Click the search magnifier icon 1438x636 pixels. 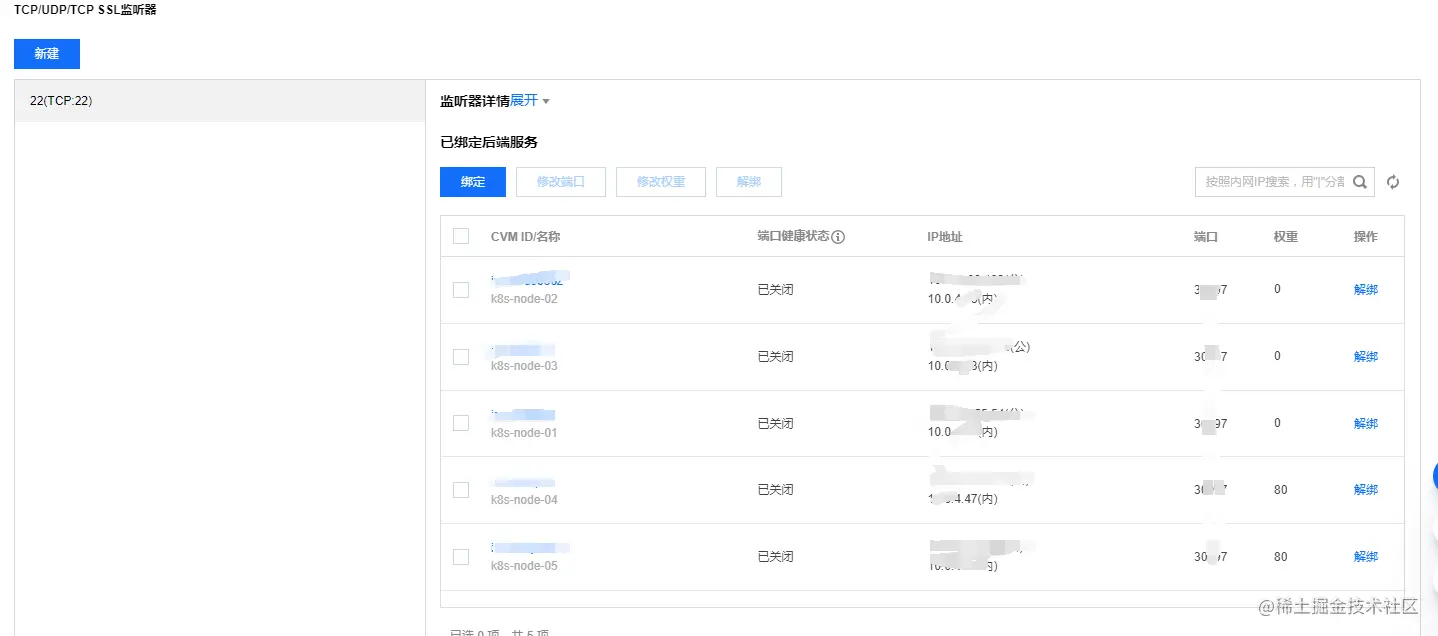pos(1360,182)
